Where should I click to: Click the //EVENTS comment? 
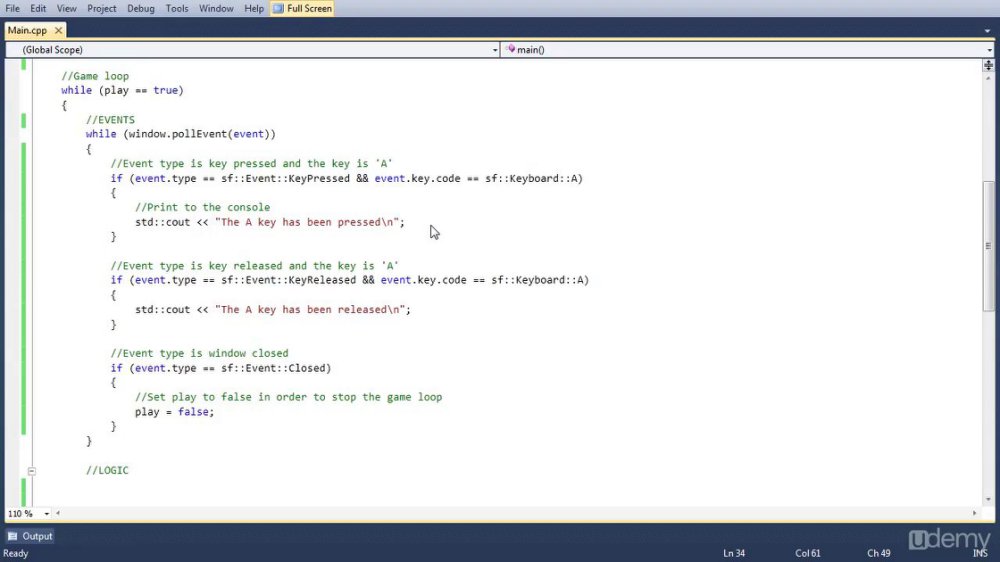[x=110, y=120]
